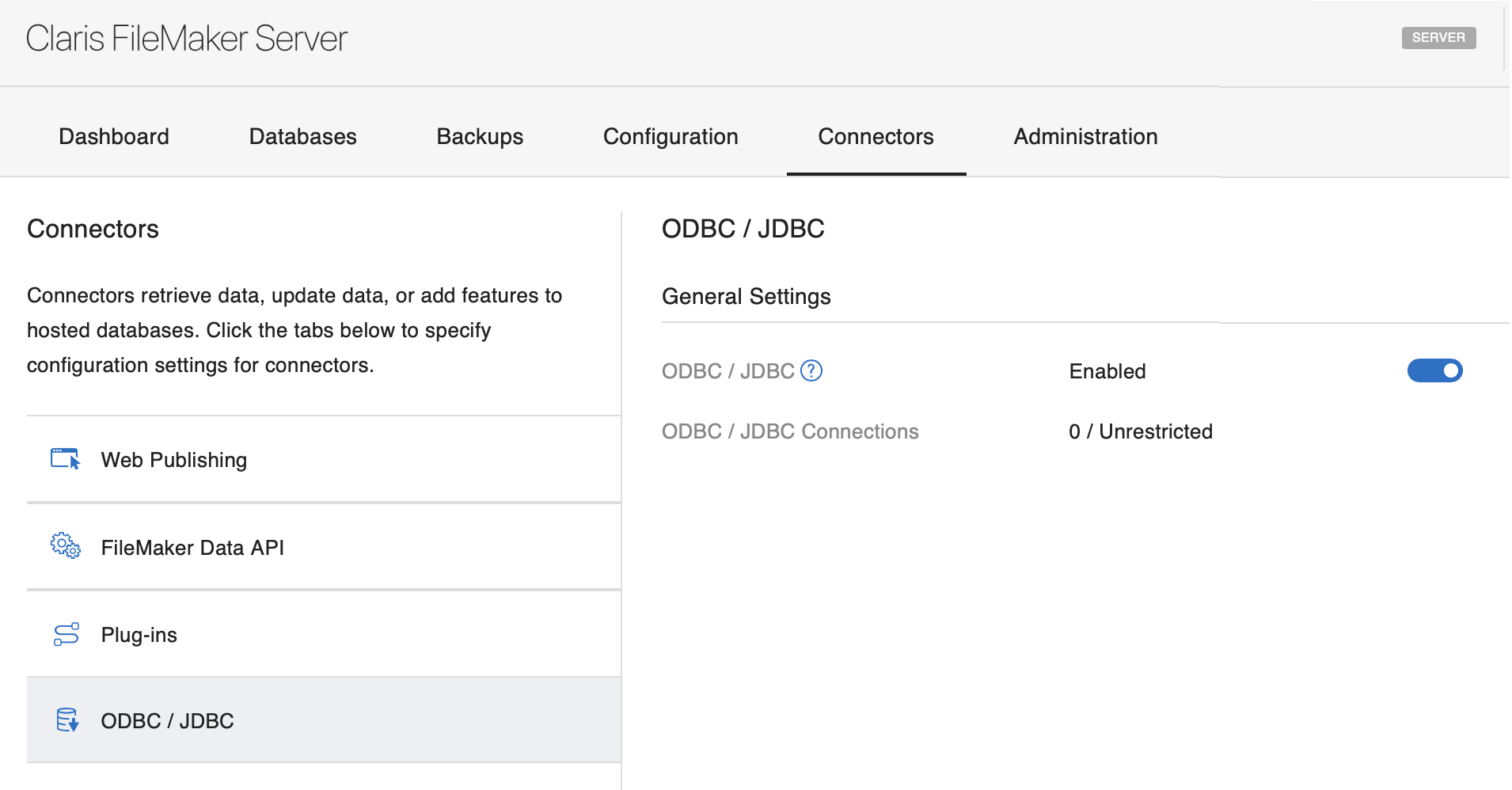Click the Web Publishing browser icon
Screen dimensions: 1512x790
pyautogui.click(x=66, y=459)
